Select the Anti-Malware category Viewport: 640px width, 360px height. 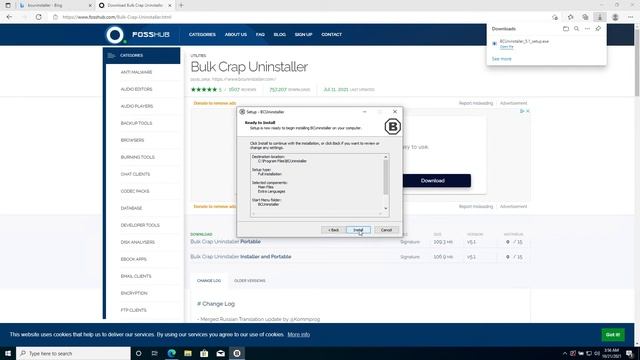(136, 72)
